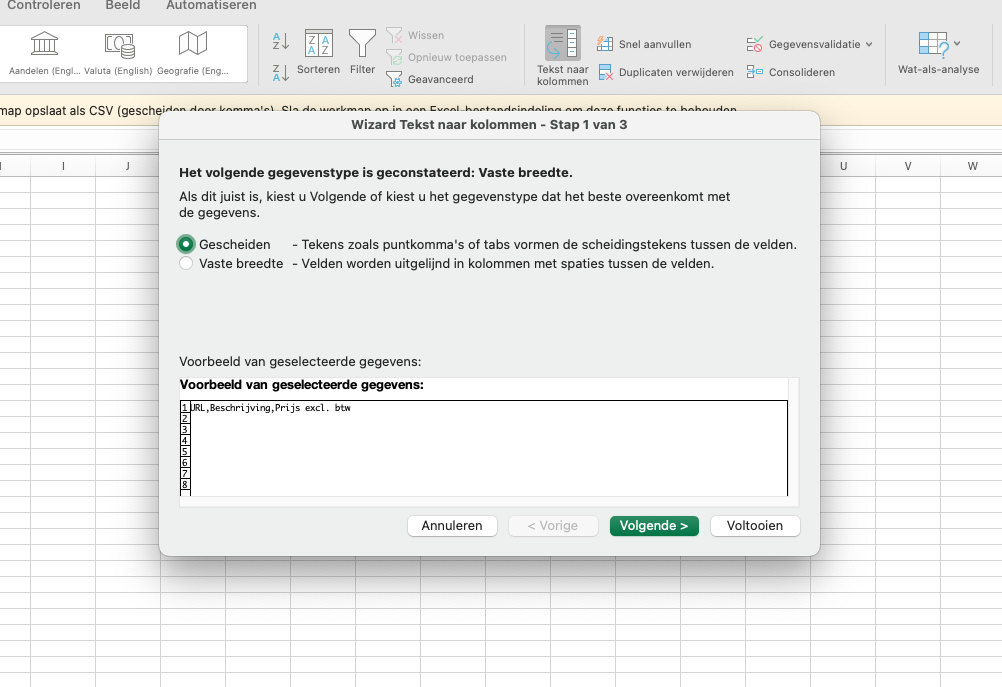Image resolution: width=1002 pixels, height=687 pixels.
Task: Click preview scrollbar on right side
Action: point(793,437)
